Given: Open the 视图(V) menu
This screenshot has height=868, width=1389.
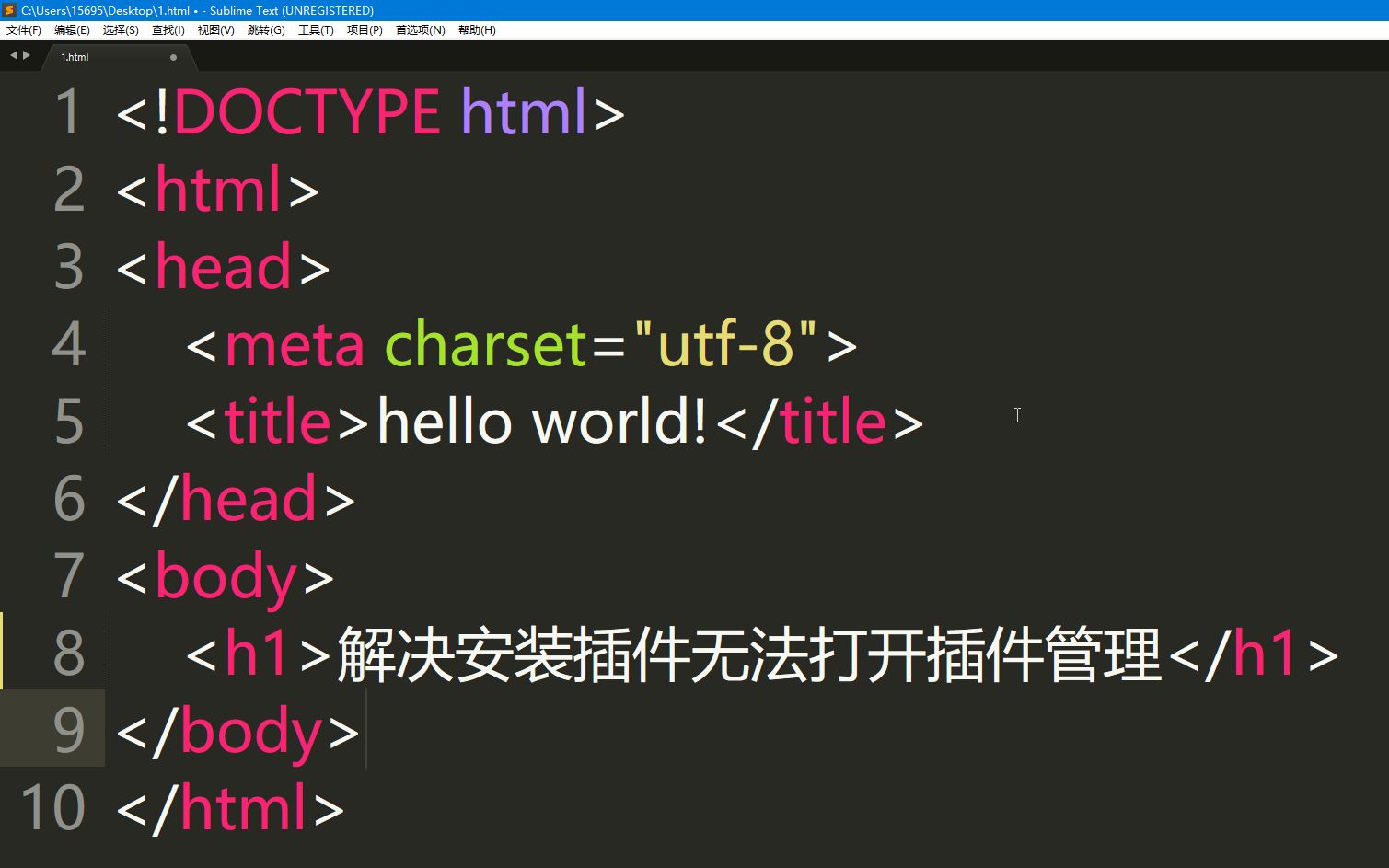Looking at the screenshot, I should 214,29.
